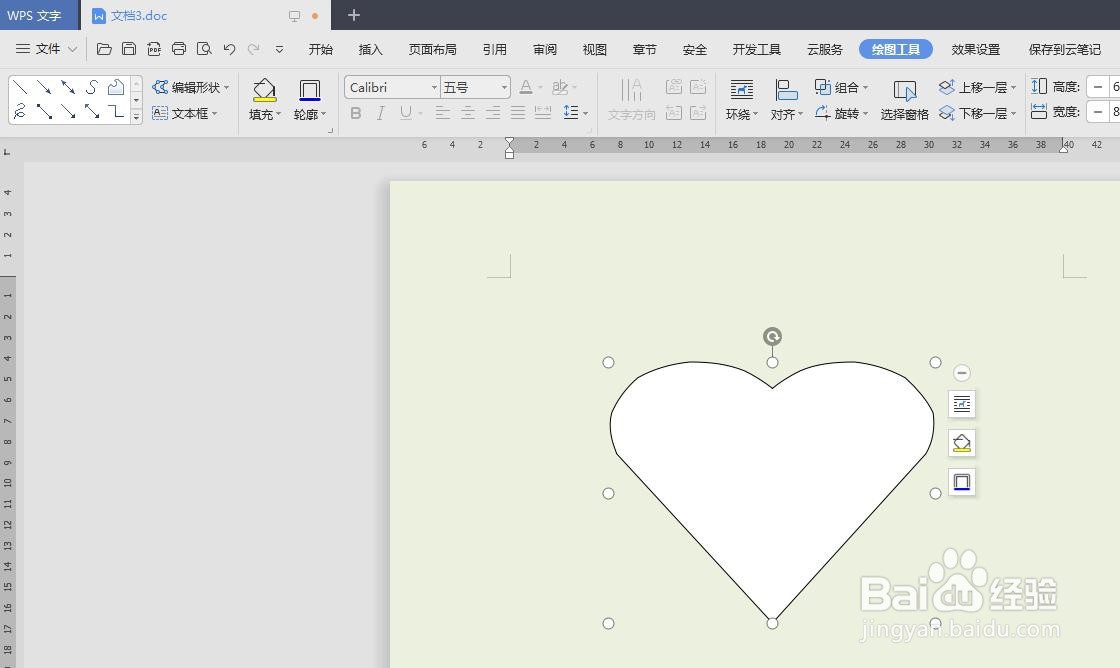Image resolution: width=1120 pixels, height=668 pixels.
Task: Open the Selection Pane (选择窗格)
Action: 904,99
